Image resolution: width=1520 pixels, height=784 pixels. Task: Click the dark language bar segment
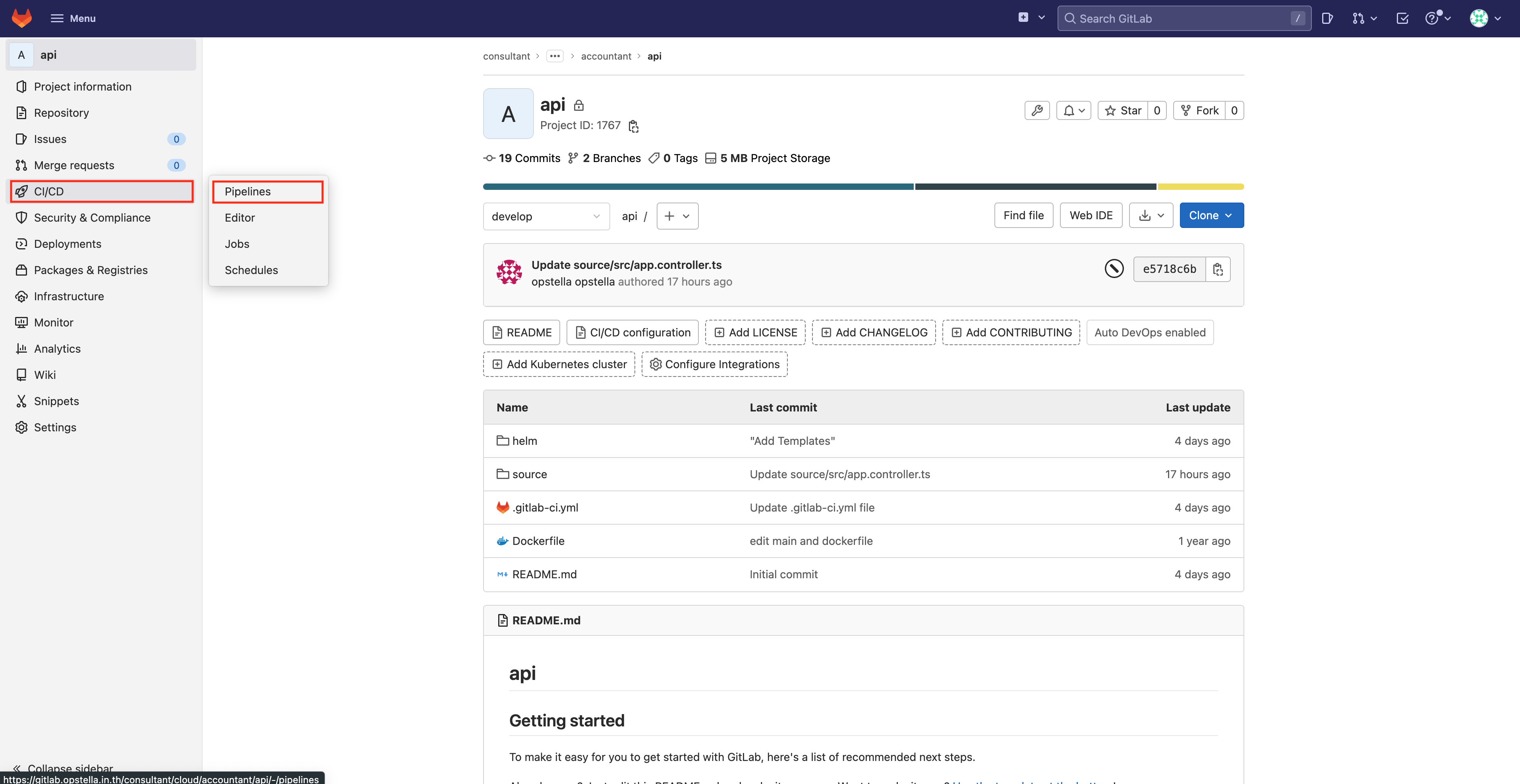click(x=1036, y=186)
